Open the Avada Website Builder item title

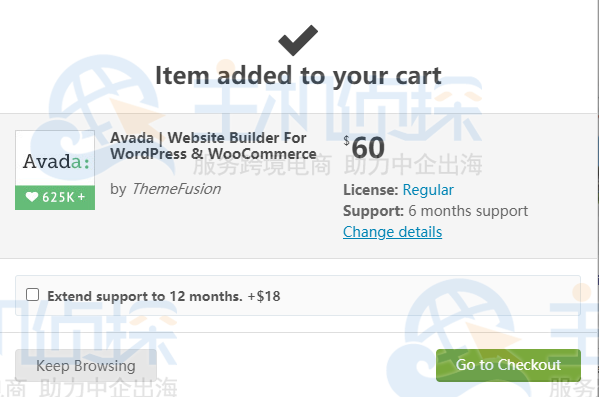[x=214, y=146]
